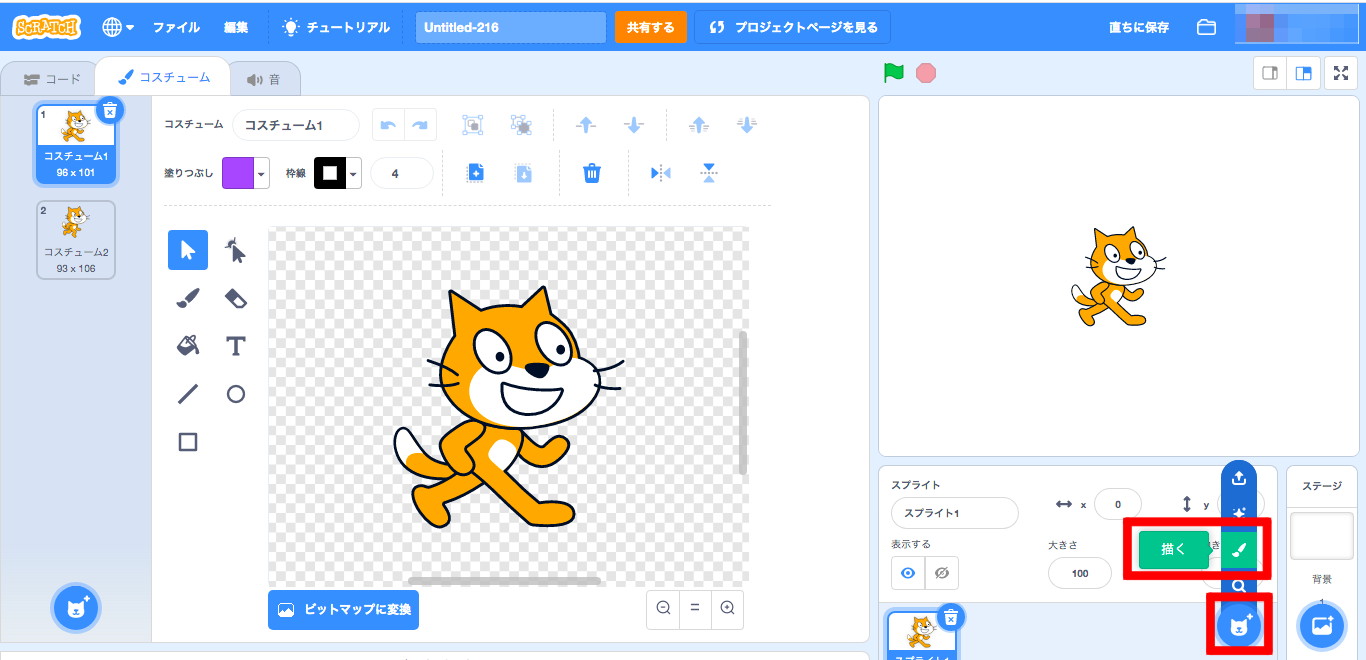Open the My Stuff folder icon

click(1207, 27)
